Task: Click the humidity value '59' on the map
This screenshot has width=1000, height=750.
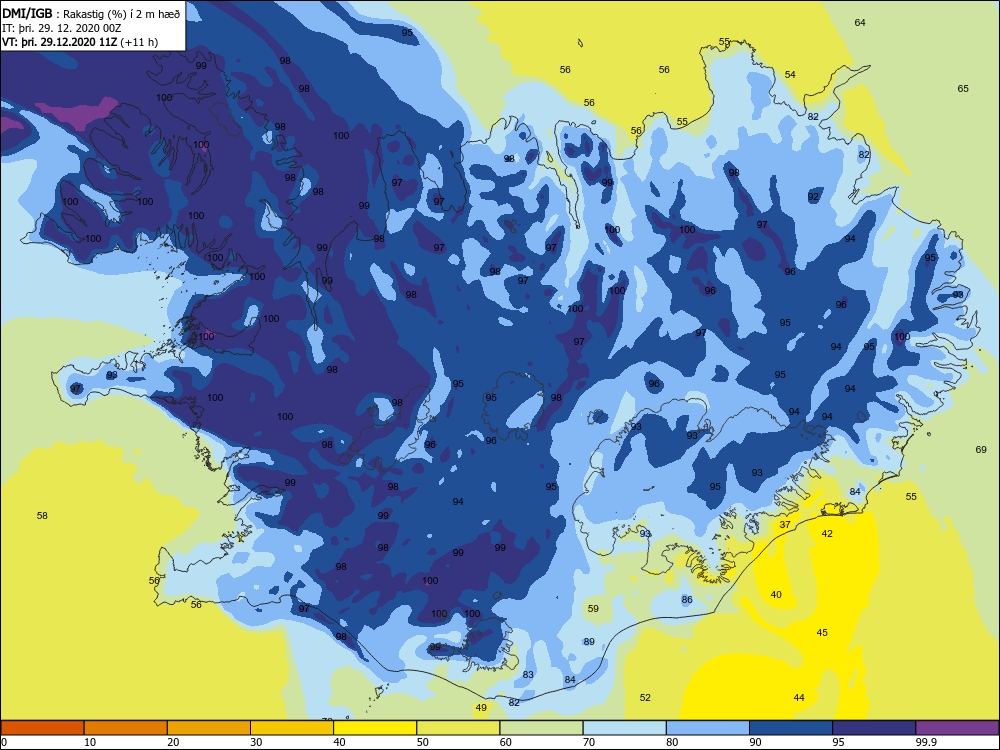Action: pos(593,608)
